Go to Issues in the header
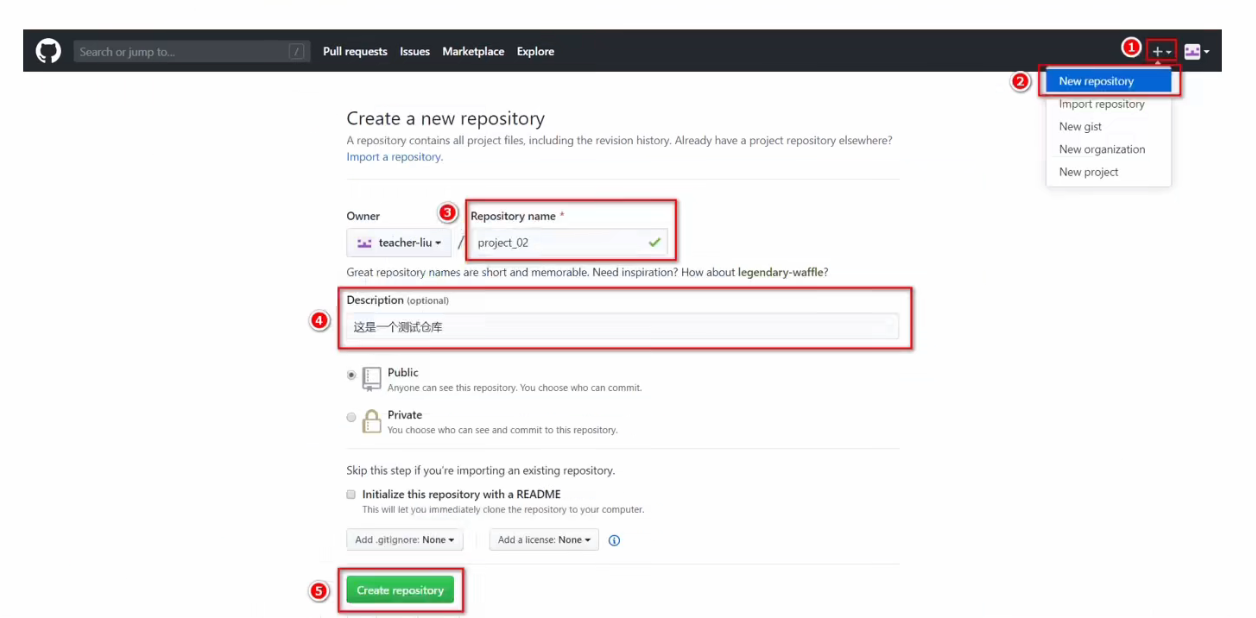Viewport: 1256px width, 618px height. pyautogui.click(x=415, y=51)
